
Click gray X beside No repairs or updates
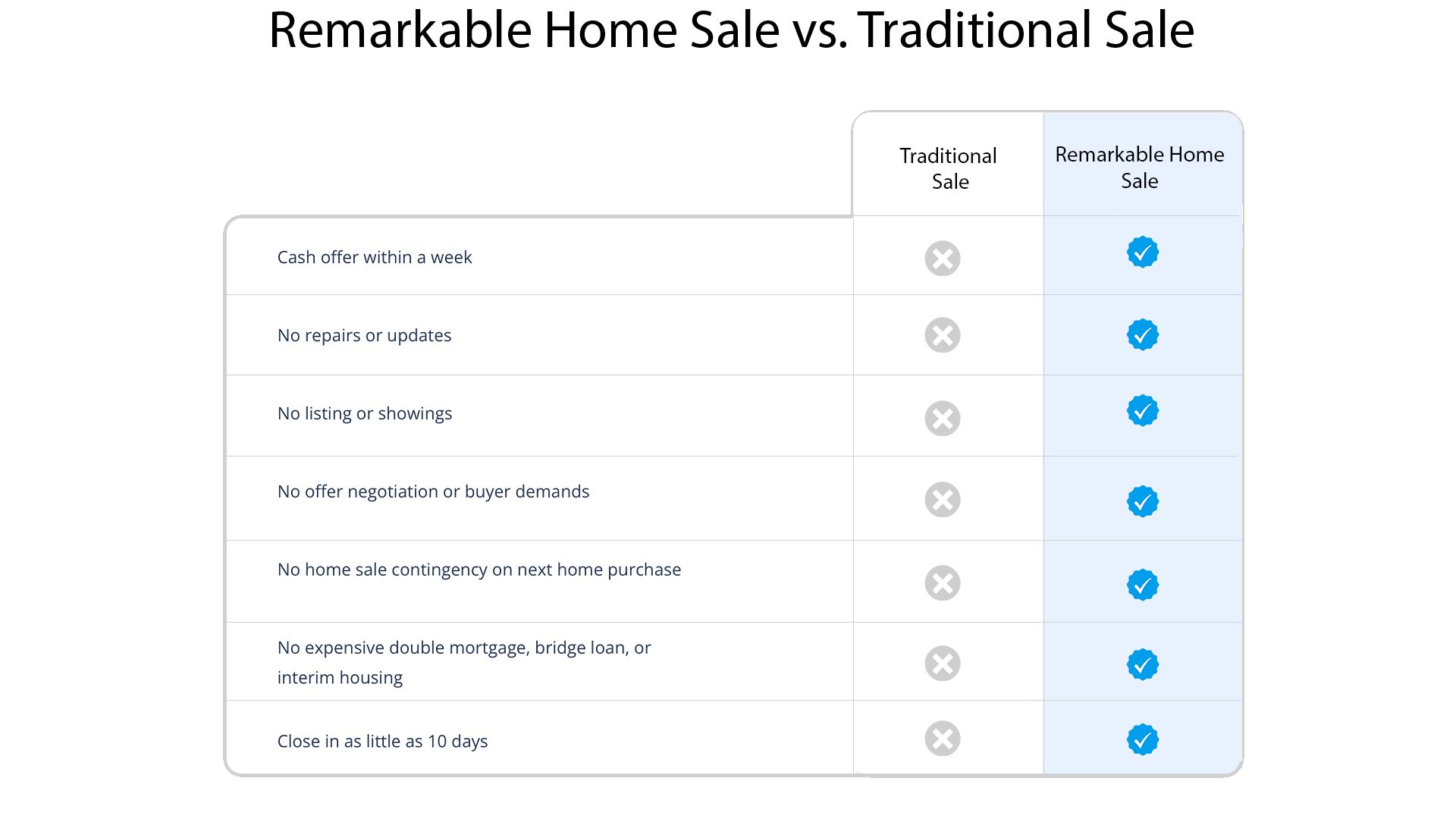(943, 335)
